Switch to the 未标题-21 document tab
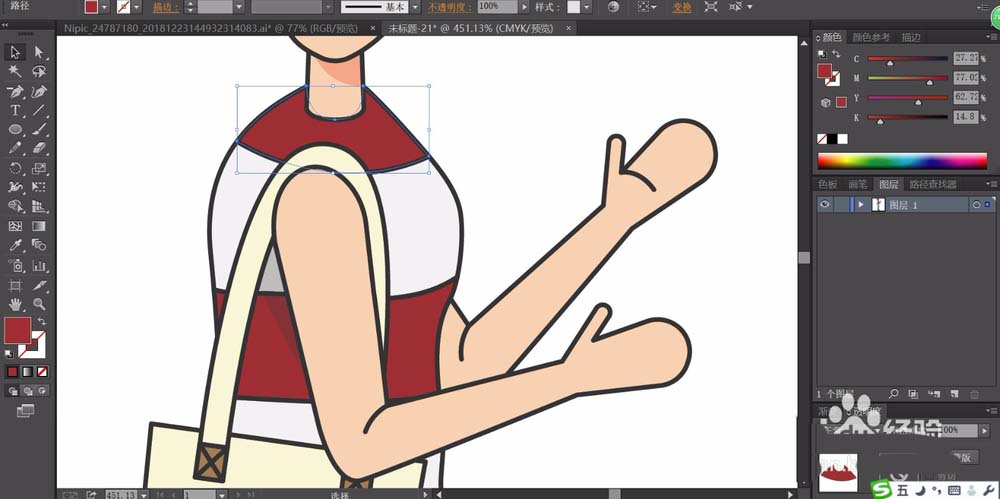The image size is (1000, 499). point(471,28)
